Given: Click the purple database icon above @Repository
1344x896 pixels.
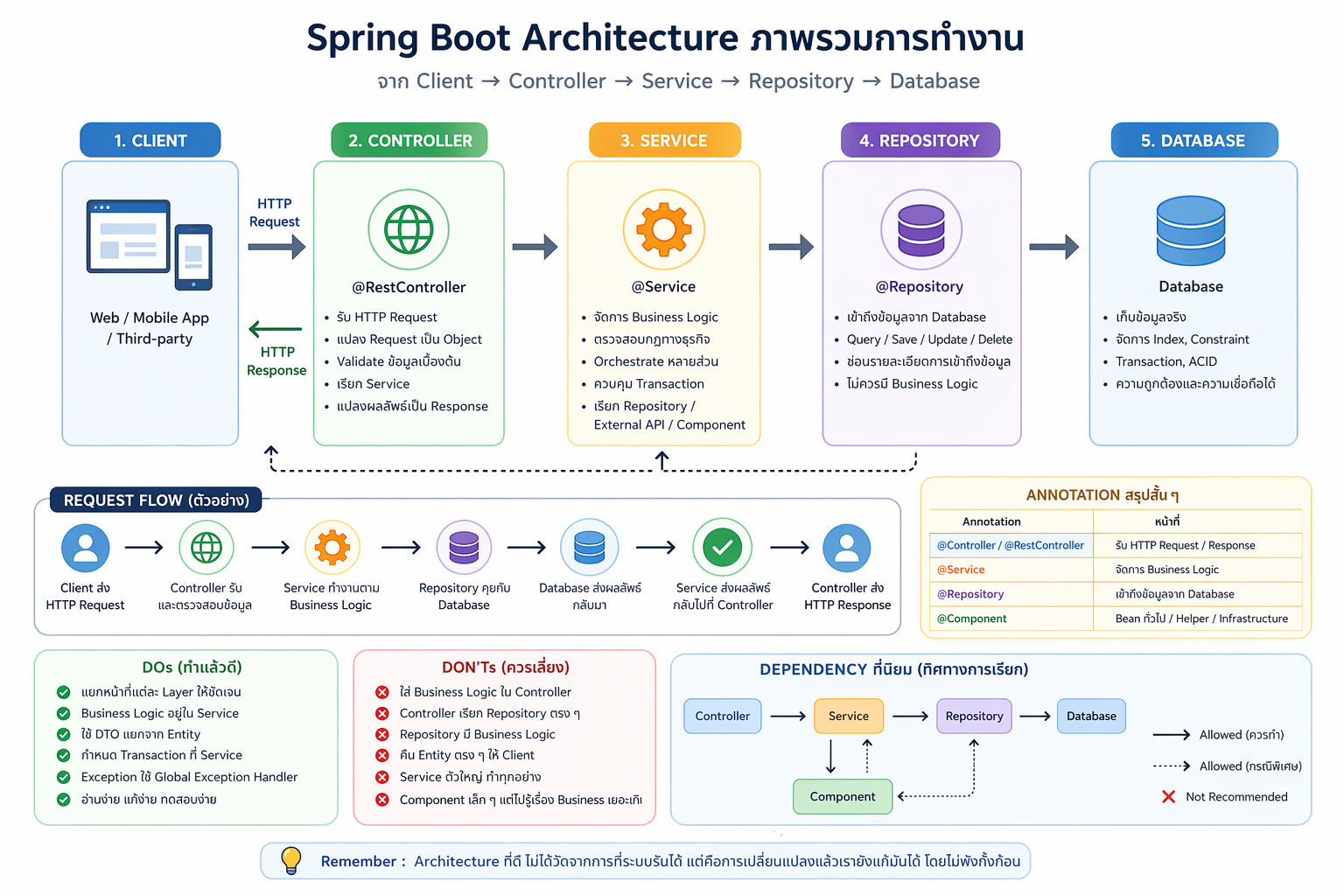Looking at the screenshot, I should tap(921, 229).
